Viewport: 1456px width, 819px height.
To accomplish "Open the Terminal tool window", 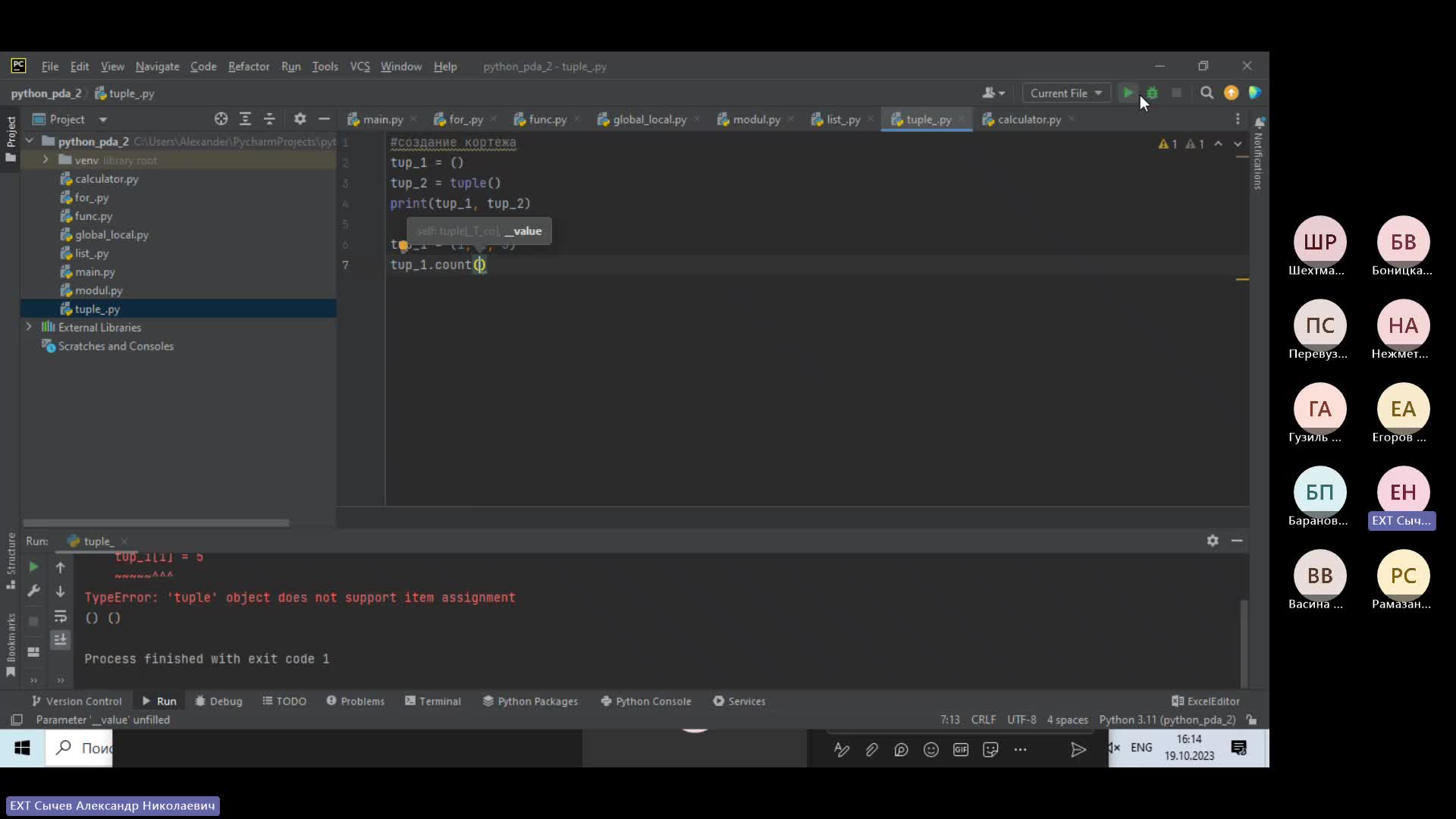I will 433,701.
